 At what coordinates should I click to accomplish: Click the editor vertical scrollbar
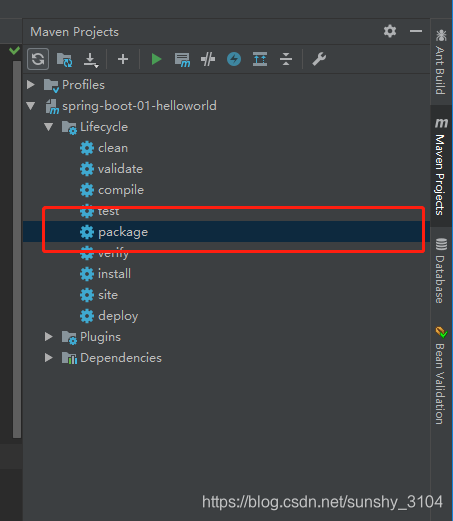coord(17,249)
